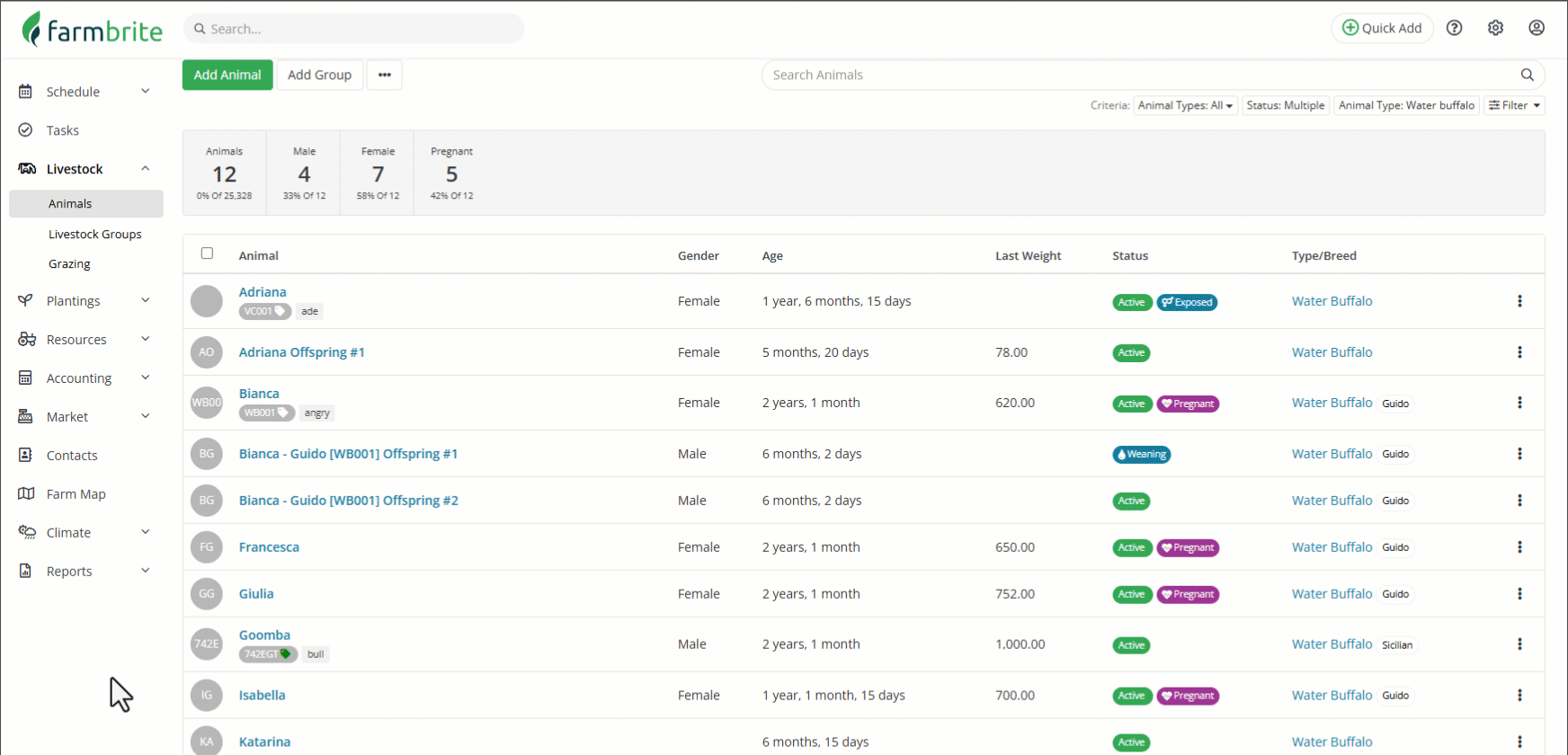Screen dimensions: 1568x755
Task: Click the Add Group button
Action: pyautogui.click(x=320, y=75)
